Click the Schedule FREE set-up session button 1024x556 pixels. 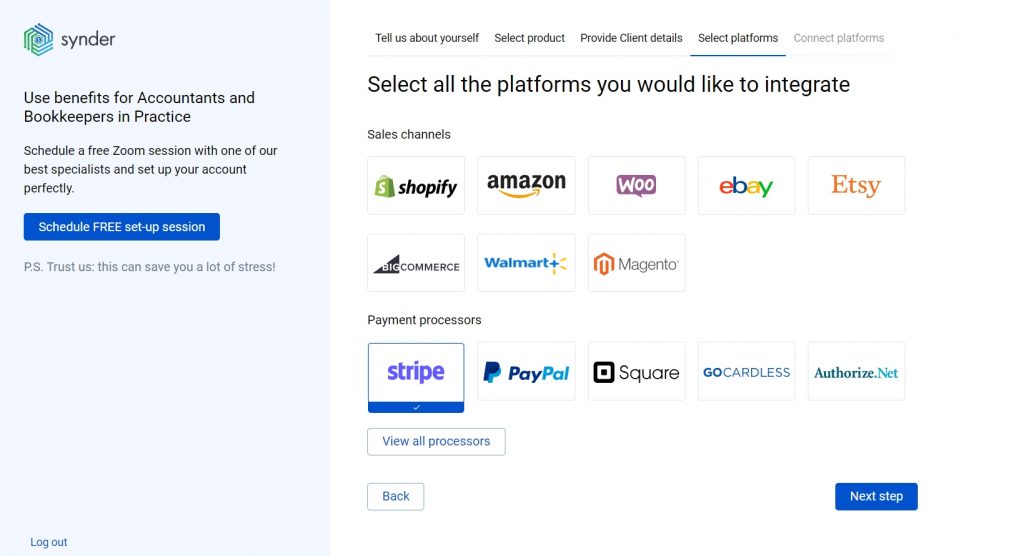click(x=121, y=227)
